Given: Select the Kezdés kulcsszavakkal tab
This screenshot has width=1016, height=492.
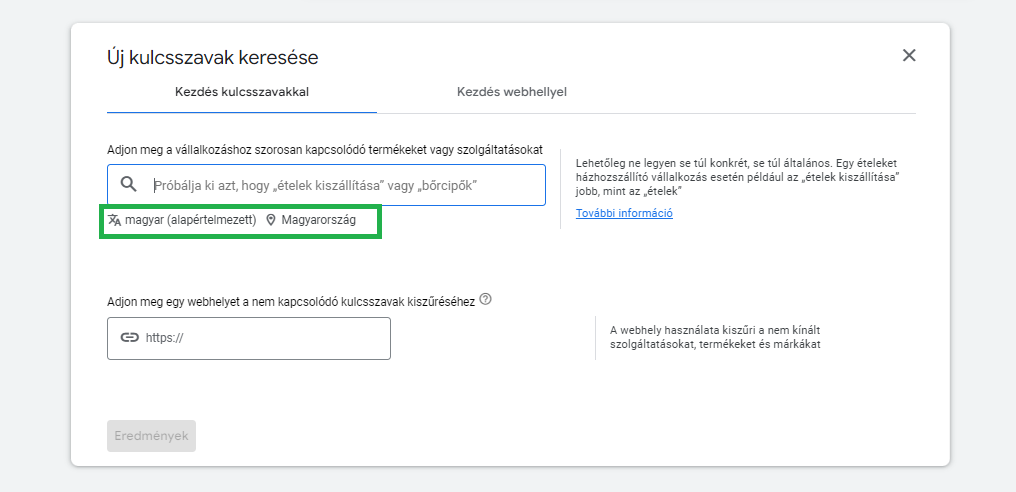Looking at the screenshot, I should [x=241, y=92].
